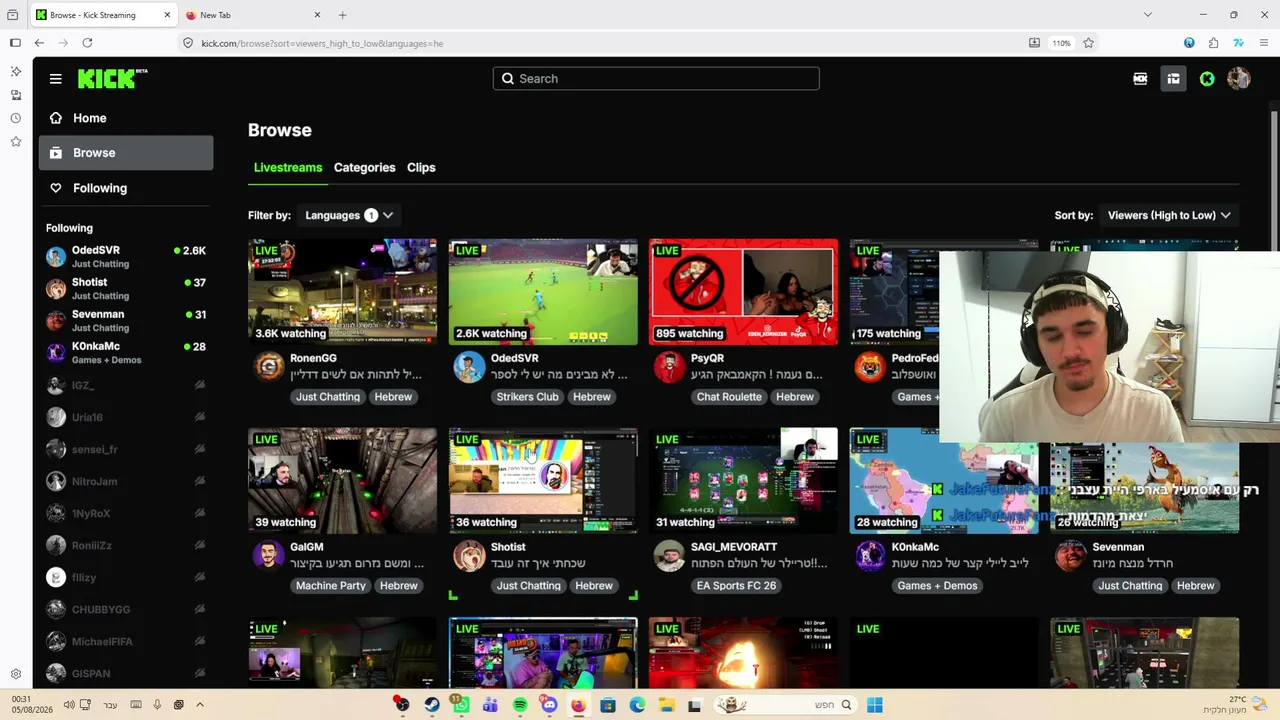The height and width of the screenshot is (720, 1280).
Task: Click the green Kick coin icon
Action: click(1207, 79)
